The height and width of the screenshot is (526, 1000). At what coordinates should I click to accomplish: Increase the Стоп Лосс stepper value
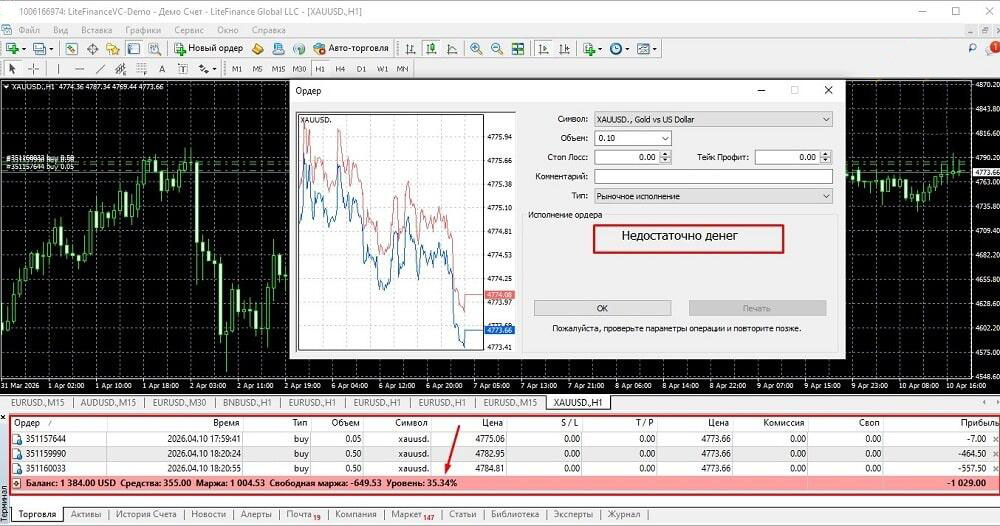665,154
